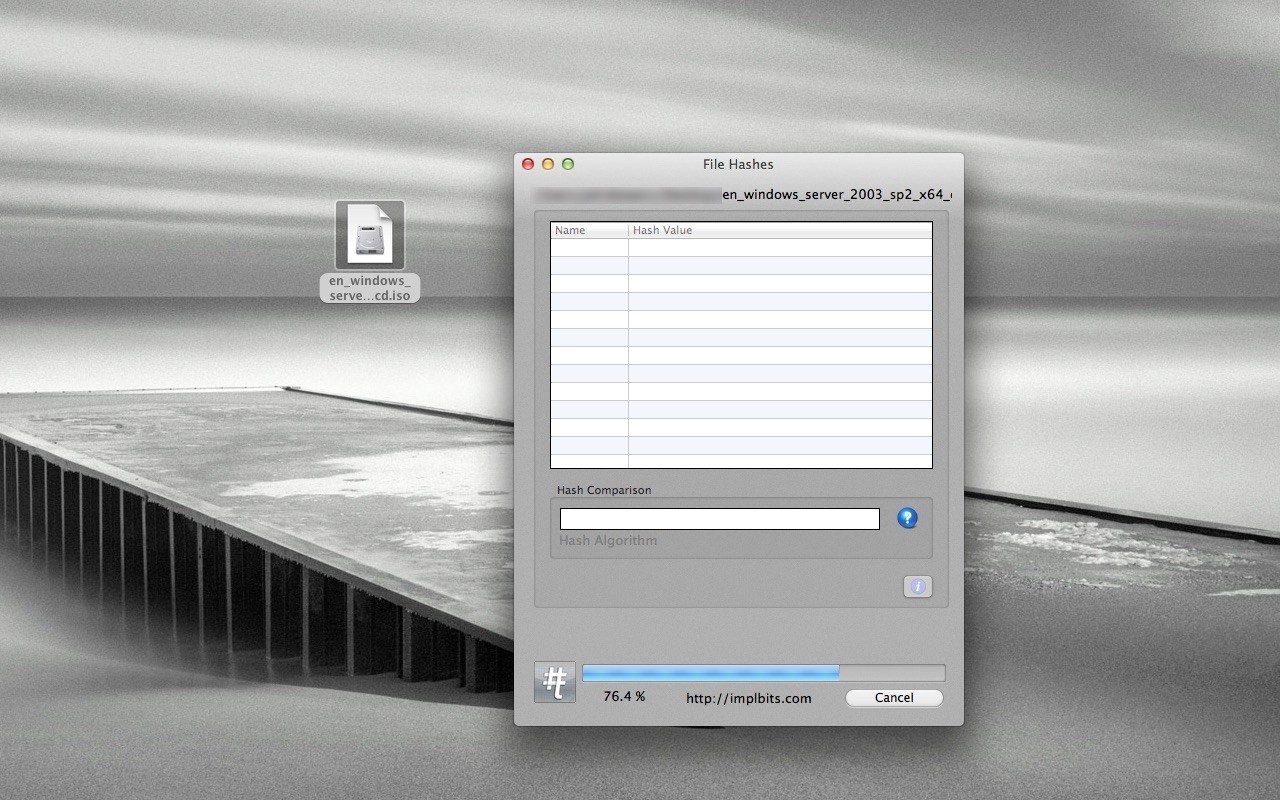Viewport: 1280px width, 800px height.
Task: Open the blue question mark help
Action: (907, 518)
